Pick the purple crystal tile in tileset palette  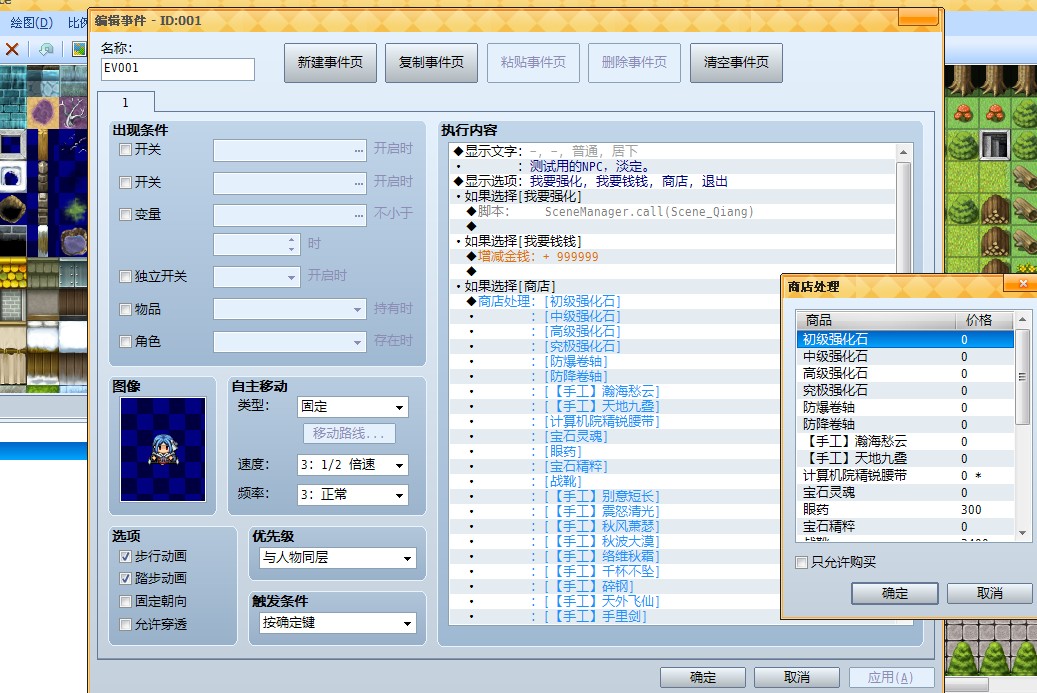click(x=44, y=112)
